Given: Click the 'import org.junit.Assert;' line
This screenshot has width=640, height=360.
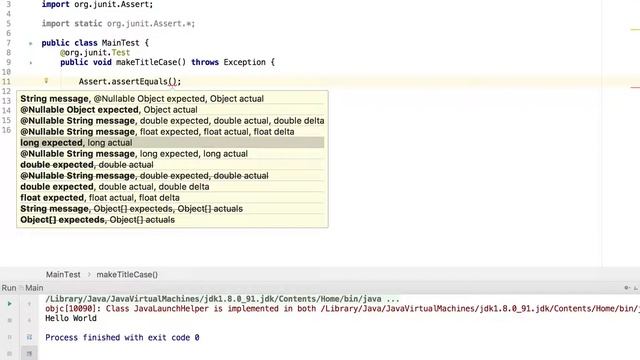Looking at the screenshot, I should point(97,4).
